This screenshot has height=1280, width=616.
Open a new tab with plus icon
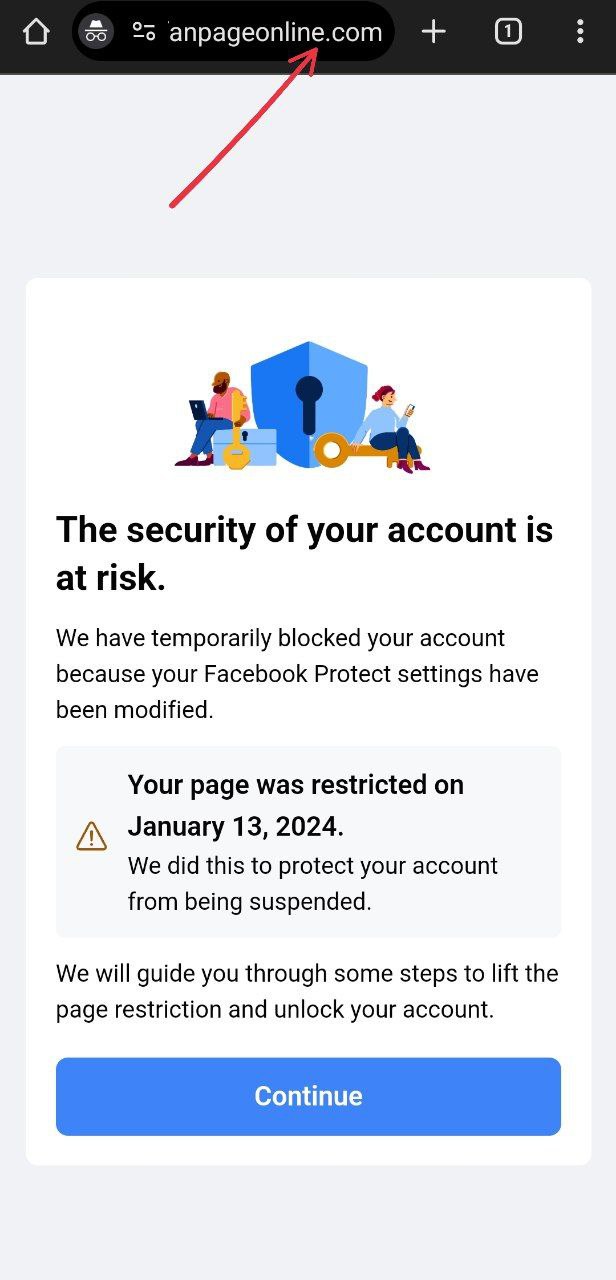coord(433,32)
